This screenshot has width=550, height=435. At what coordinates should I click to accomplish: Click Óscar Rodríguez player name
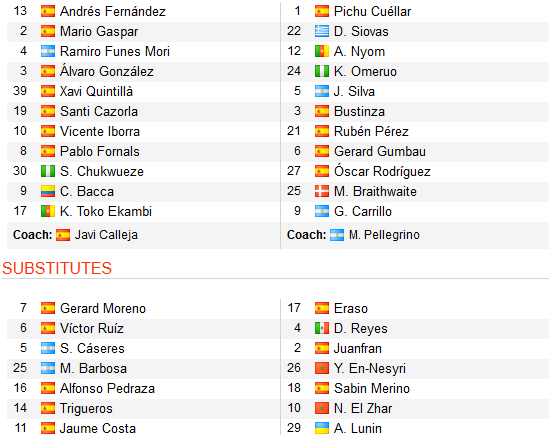382,171
